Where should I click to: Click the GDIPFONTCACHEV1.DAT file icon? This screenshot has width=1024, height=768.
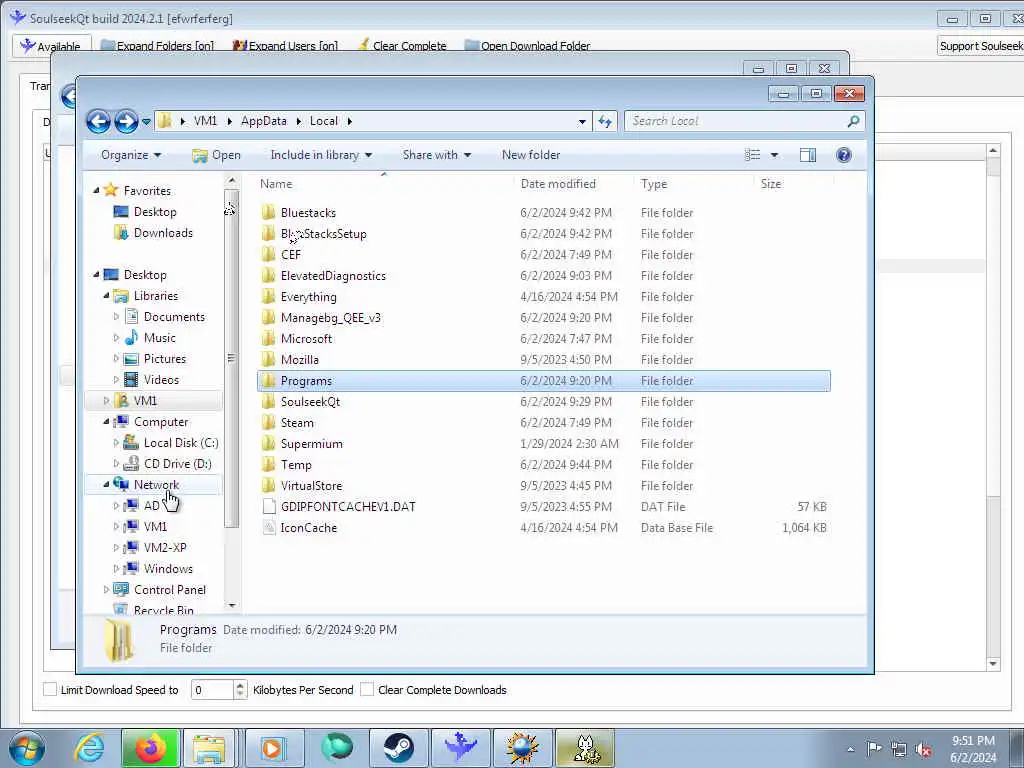268,506
